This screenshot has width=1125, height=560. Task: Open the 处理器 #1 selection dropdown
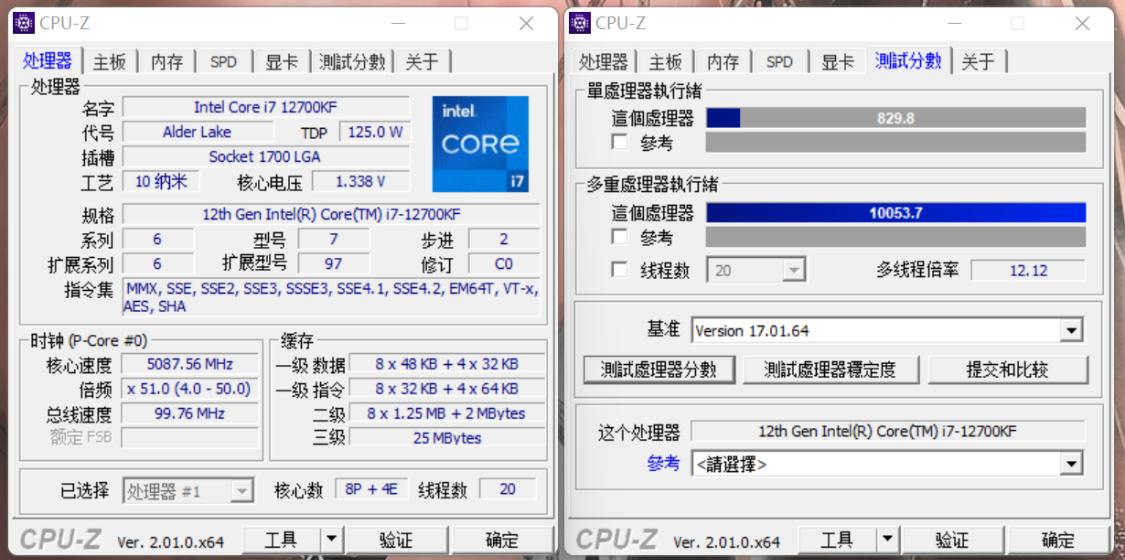point(188,491)
